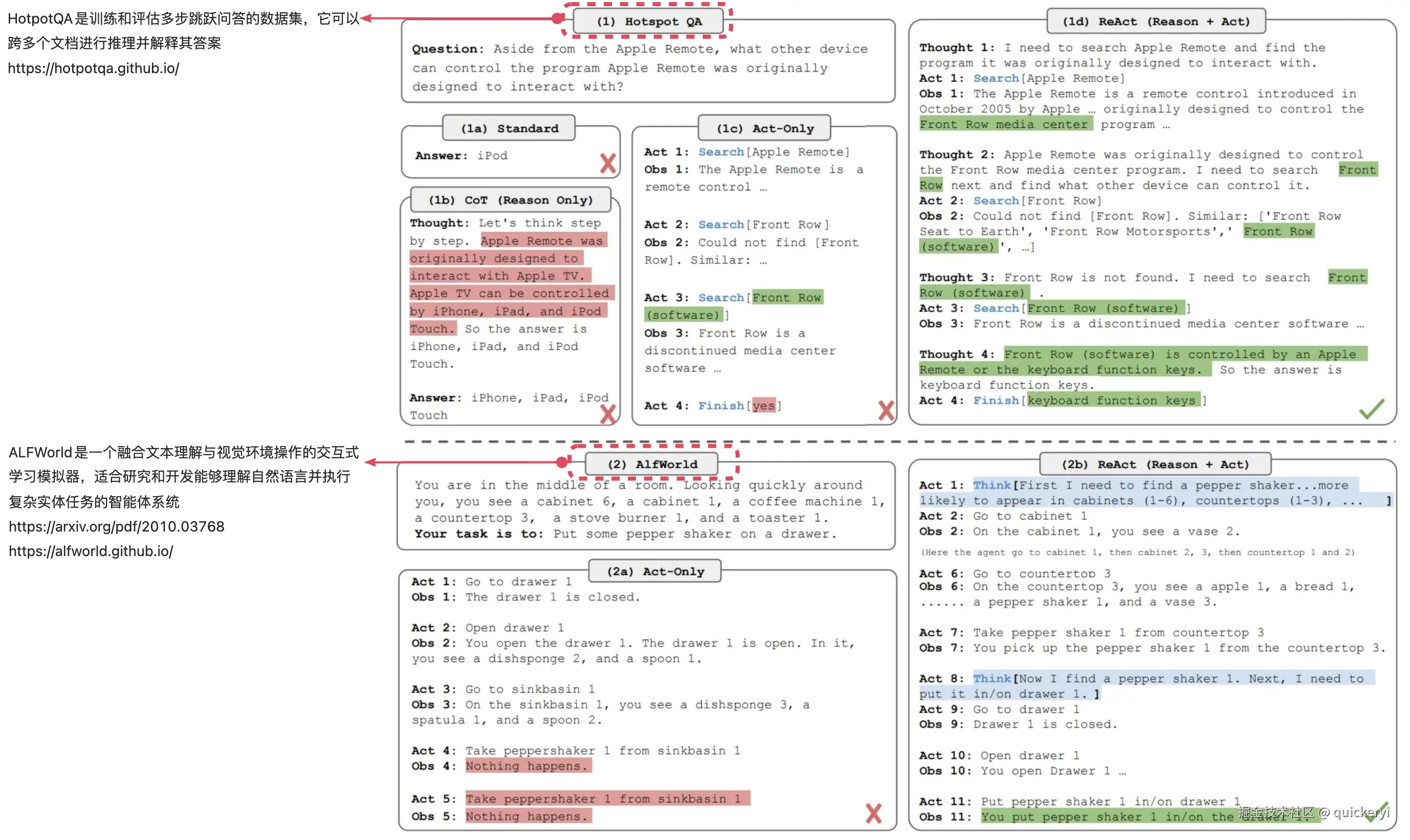Click the red X in CoT box
This screenshot has height=840, width=1410.
pyautogui.click(x=607, y=414)
